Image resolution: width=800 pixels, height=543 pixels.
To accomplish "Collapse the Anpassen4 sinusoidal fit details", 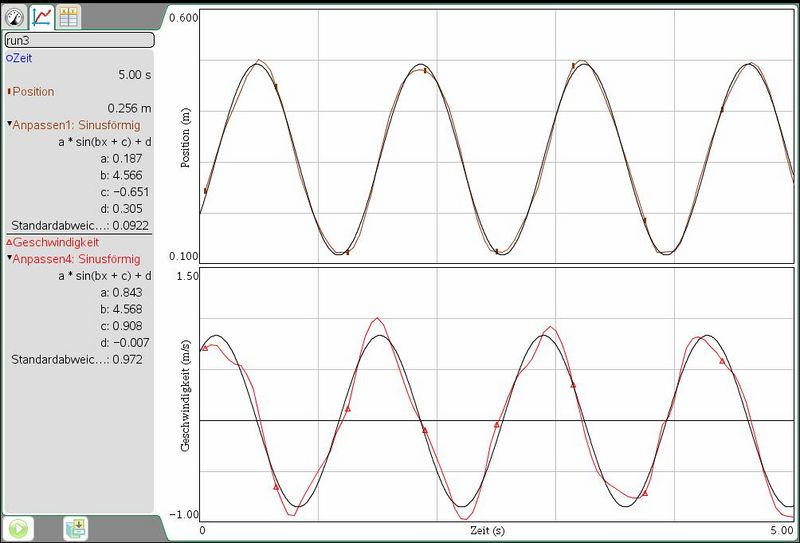I will pos(9,259).
